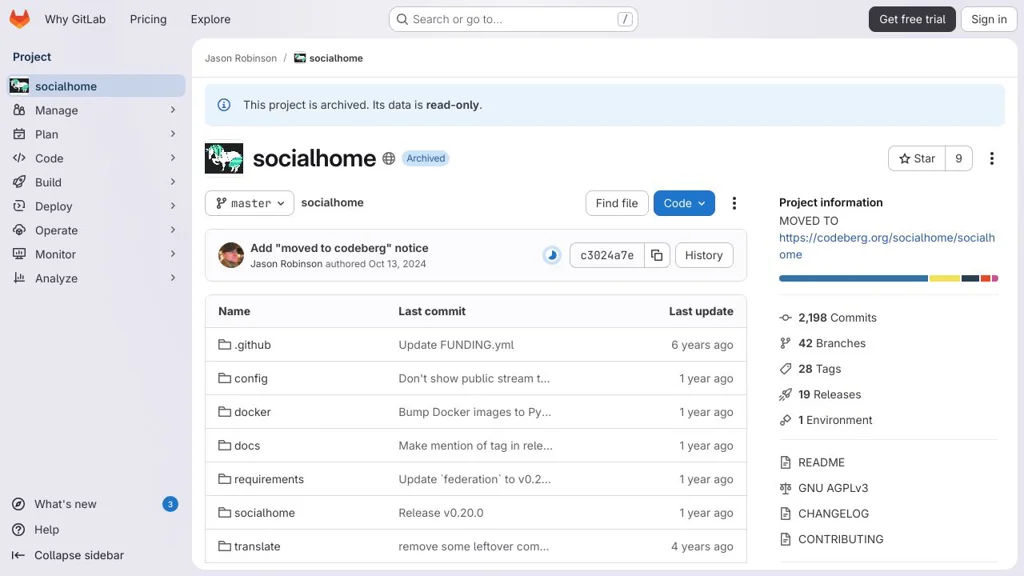Open the docker folder
The height and width of the screenshot is (576, 1024).
point(252,412)
